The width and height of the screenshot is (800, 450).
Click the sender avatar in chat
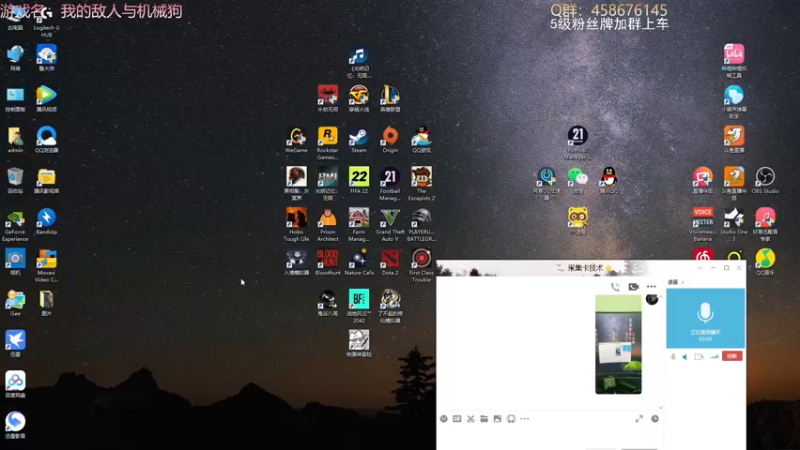click(x=652, y=299)
